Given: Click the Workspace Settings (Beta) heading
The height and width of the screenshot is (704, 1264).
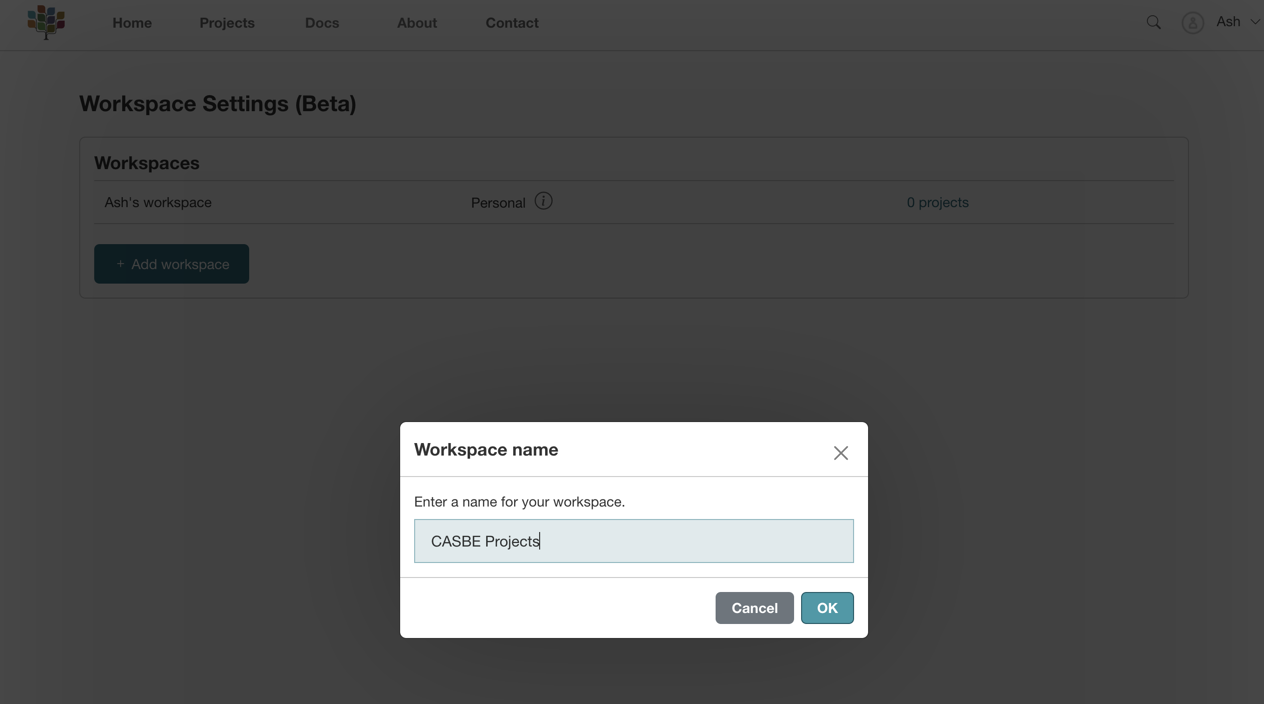Looking at the screenshot, I should point(218,104).
